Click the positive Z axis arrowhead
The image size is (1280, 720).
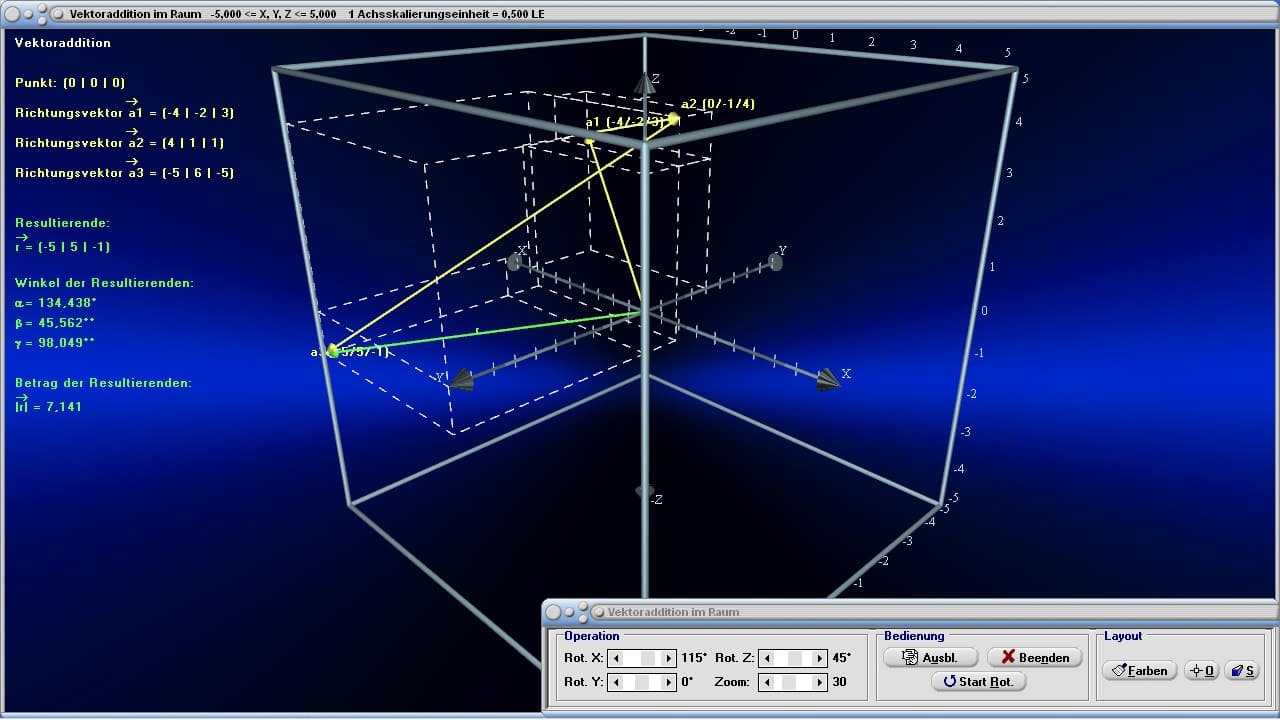(645, 83)
